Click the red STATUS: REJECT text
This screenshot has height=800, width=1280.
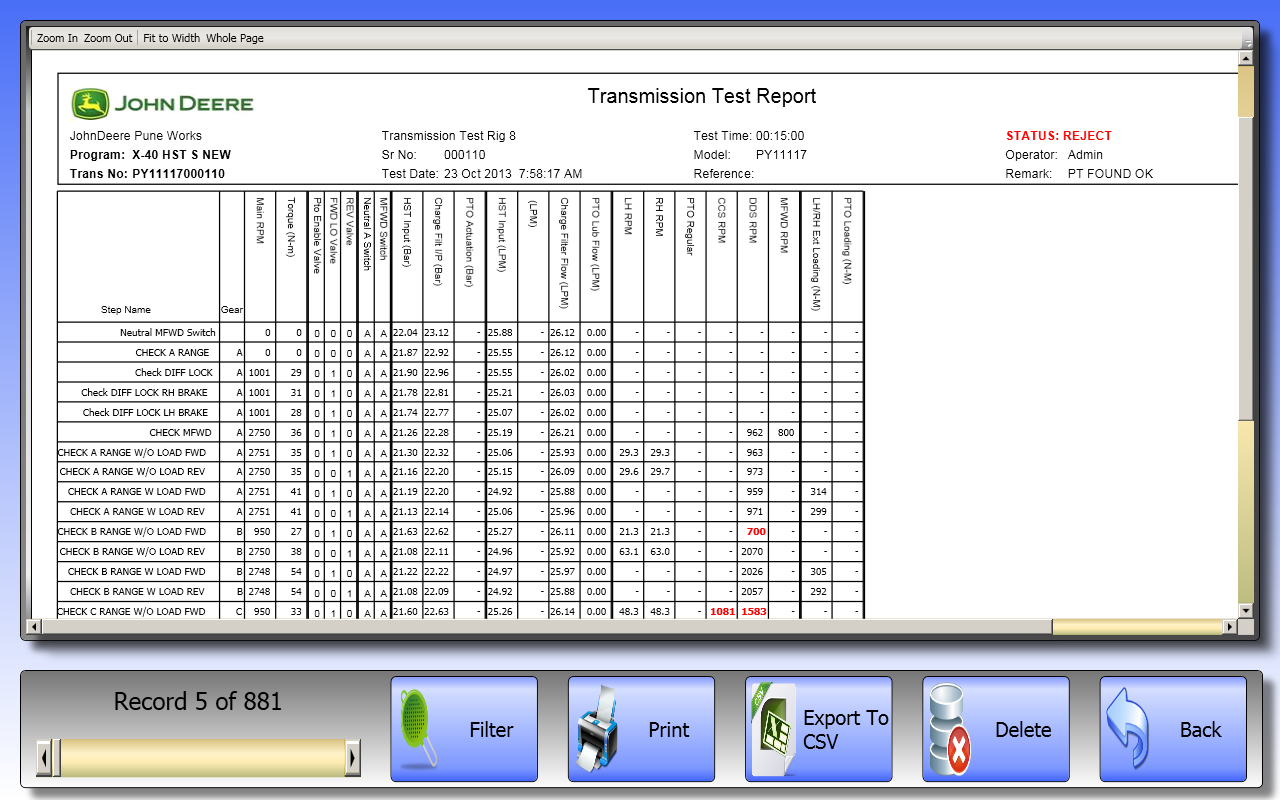tap(1058, 136)
